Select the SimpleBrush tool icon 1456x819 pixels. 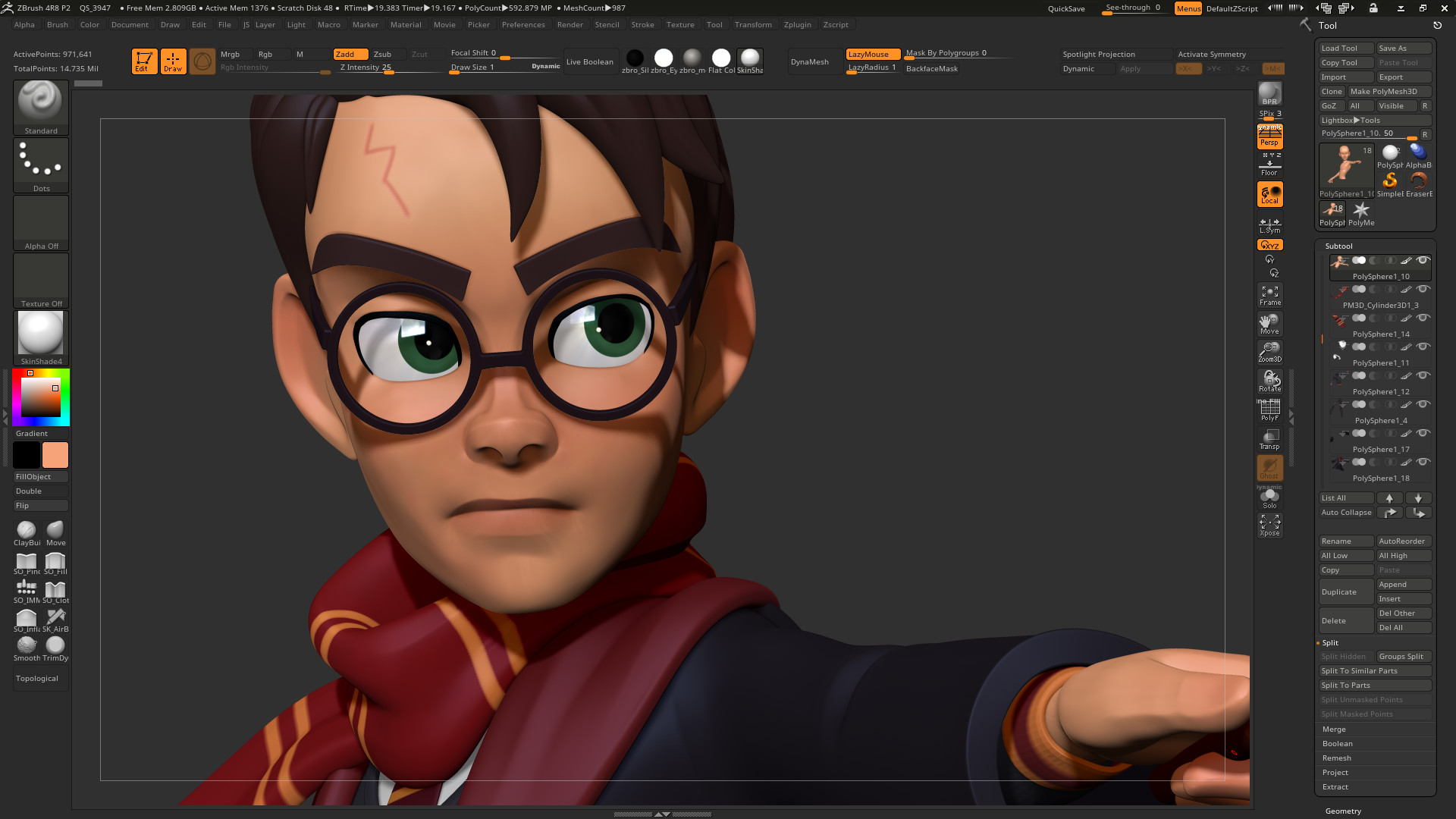coord(1390,184)
